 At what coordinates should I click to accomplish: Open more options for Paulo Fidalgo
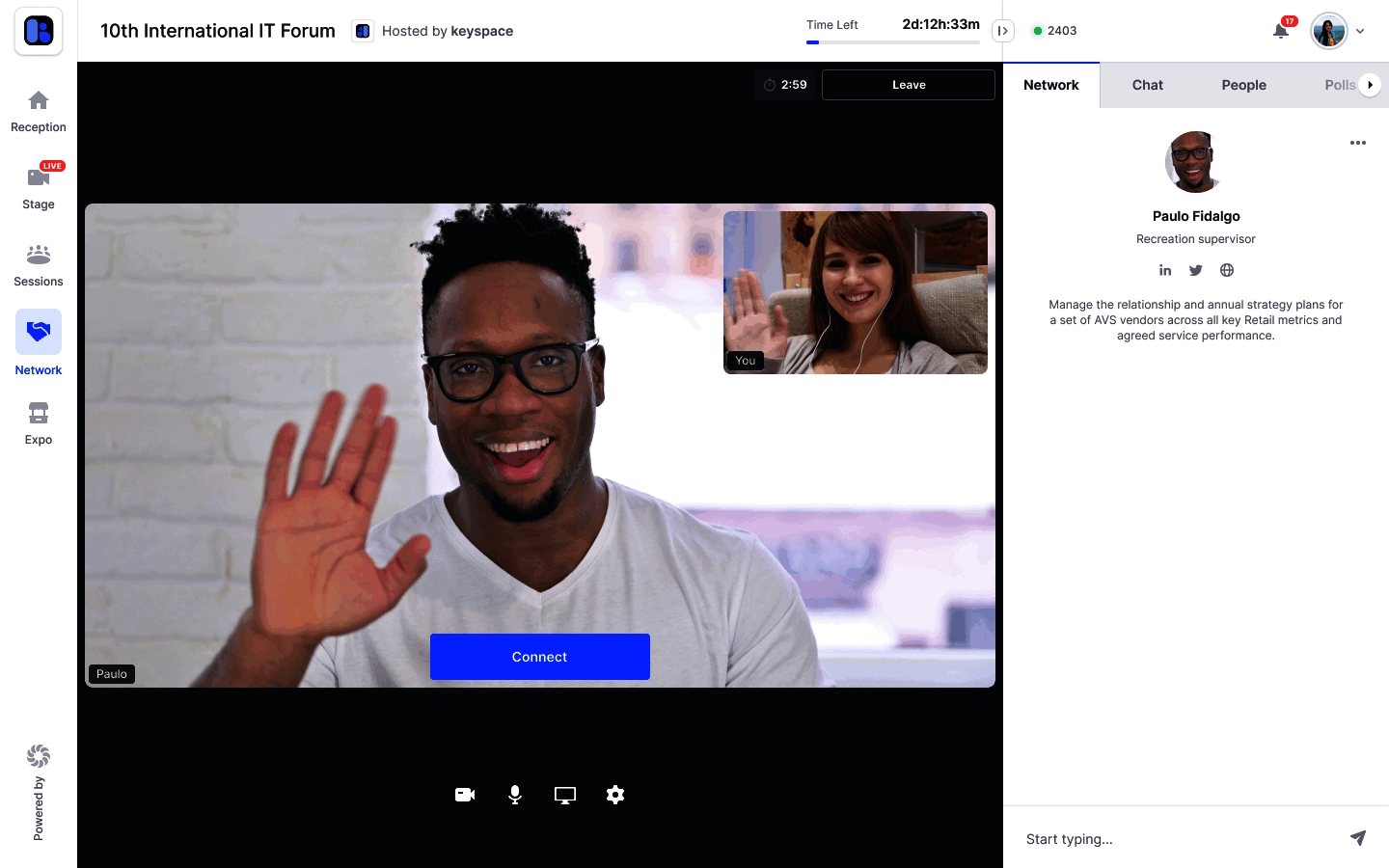click(x=1358, y=143)
